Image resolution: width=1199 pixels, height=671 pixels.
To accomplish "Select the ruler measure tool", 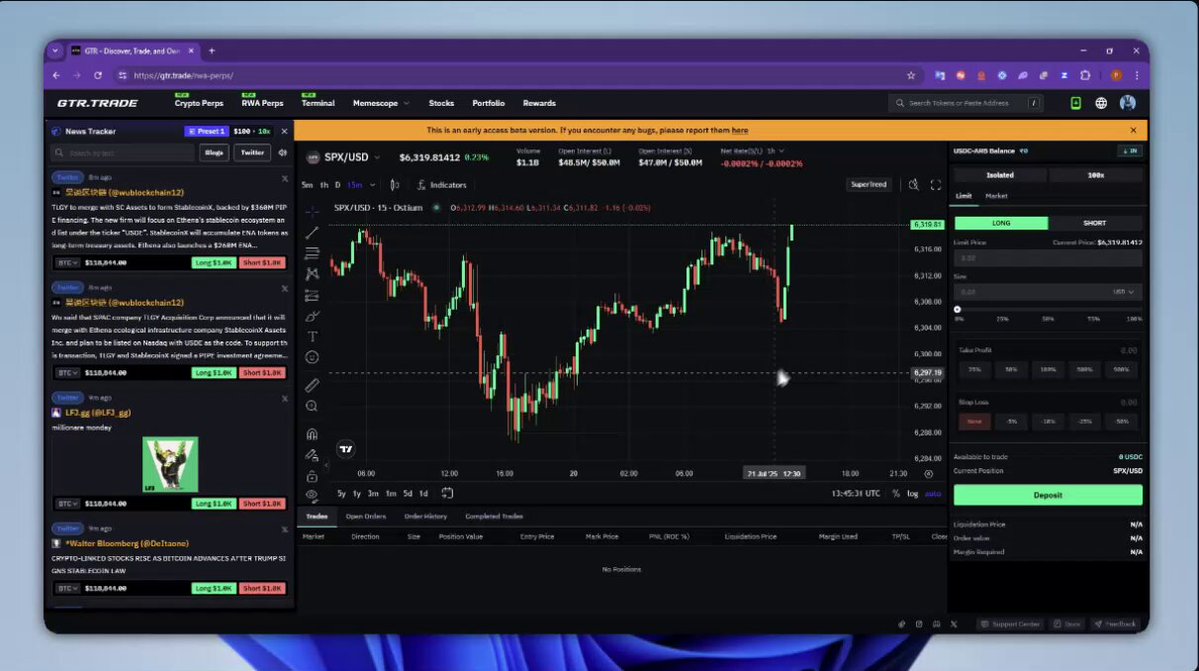I will coord(312,384).
